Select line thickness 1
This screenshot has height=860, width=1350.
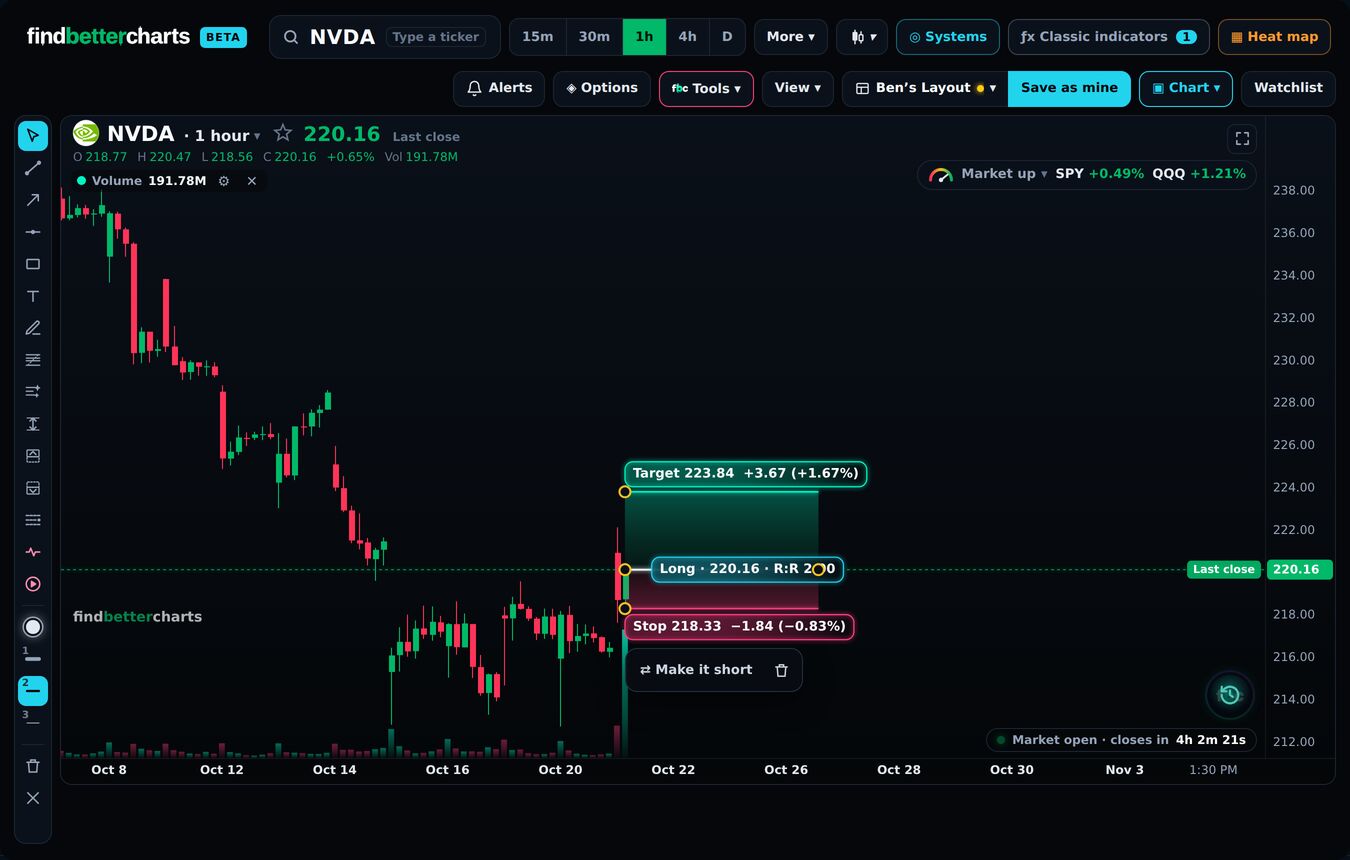[x=33, y=656]
